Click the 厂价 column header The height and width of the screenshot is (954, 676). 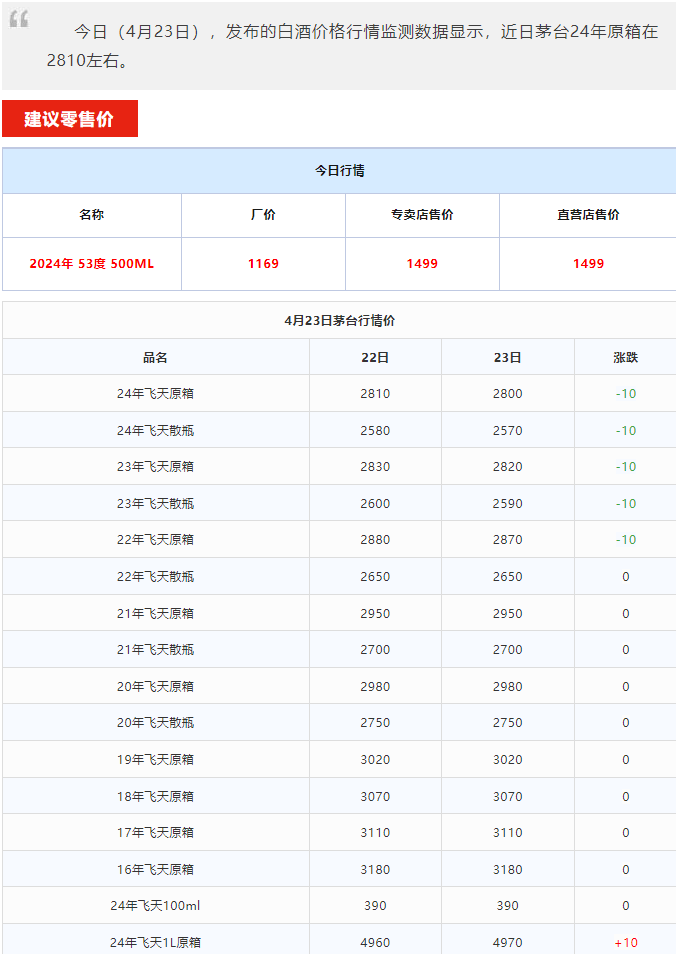tap(263, 215)
